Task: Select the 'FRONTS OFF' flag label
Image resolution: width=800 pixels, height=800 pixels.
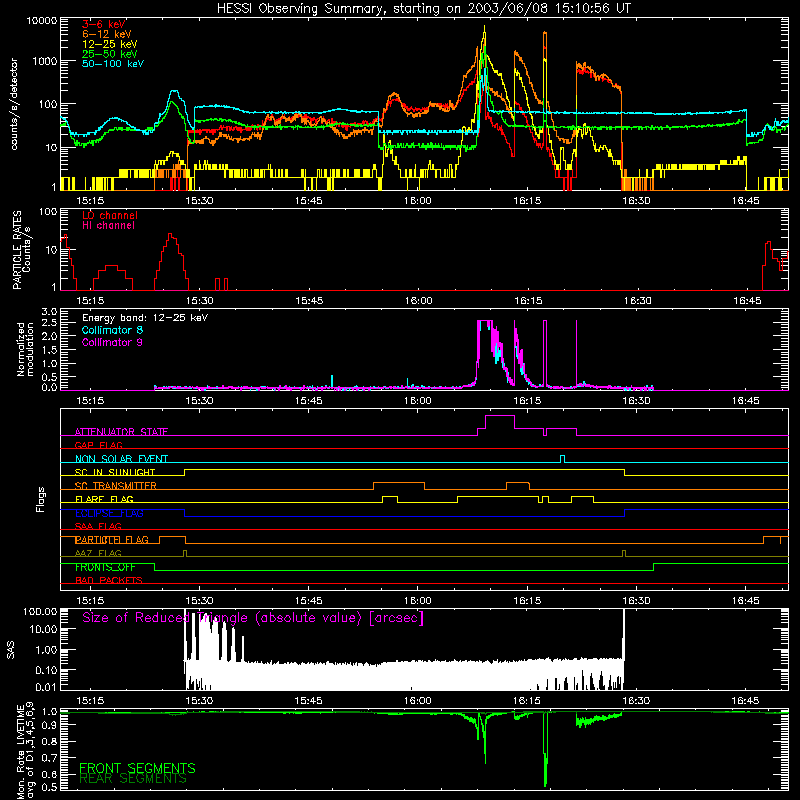Action: point(105,567)
